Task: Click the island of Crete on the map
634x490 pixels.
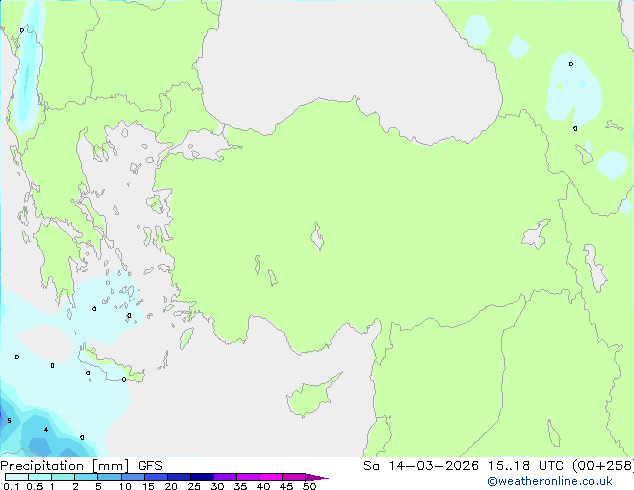Action: coord(109,366)
